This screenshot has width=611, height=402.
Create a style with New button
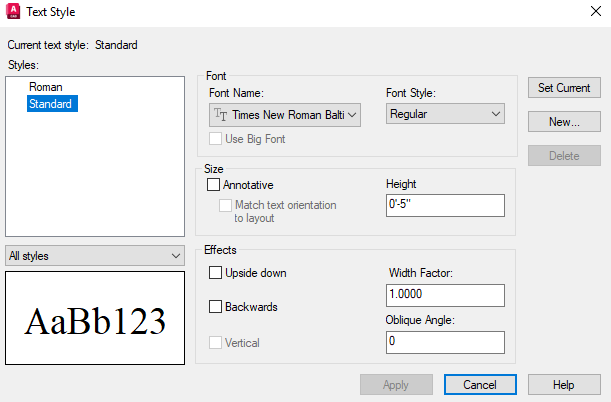click(x=564, y=122)
